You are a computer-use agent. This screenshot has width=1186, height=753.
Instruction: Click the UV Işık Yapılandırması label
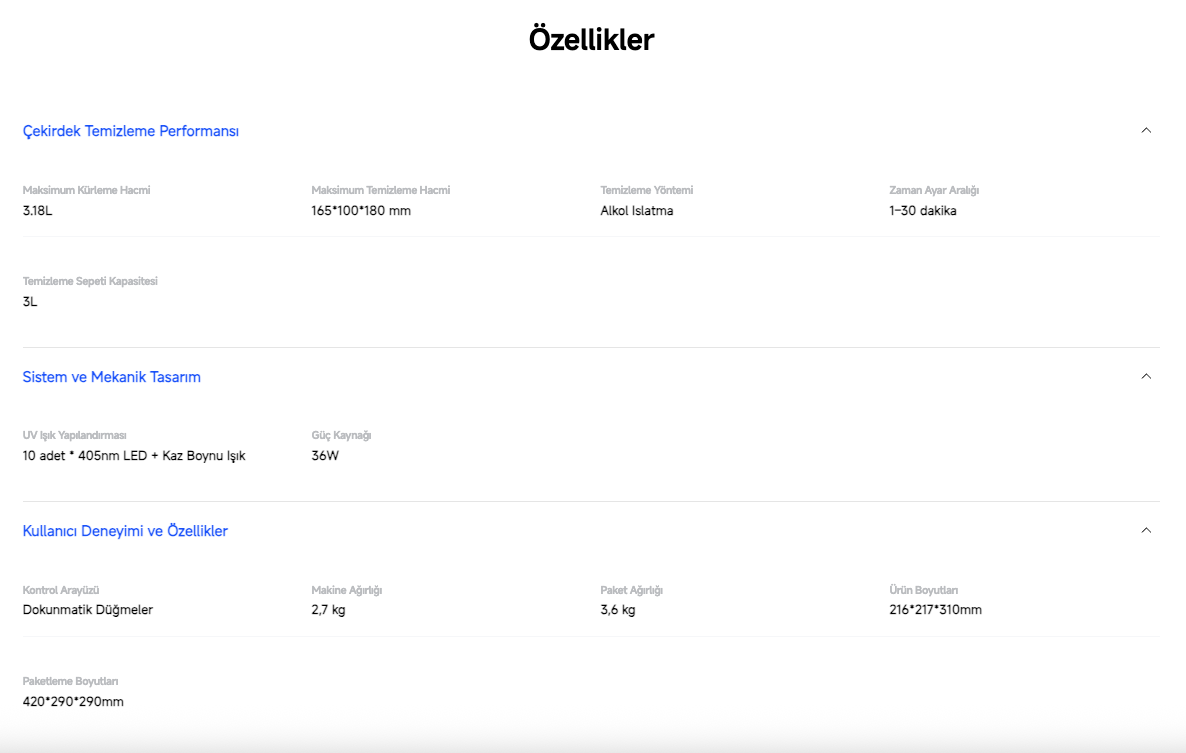[75, 435]
